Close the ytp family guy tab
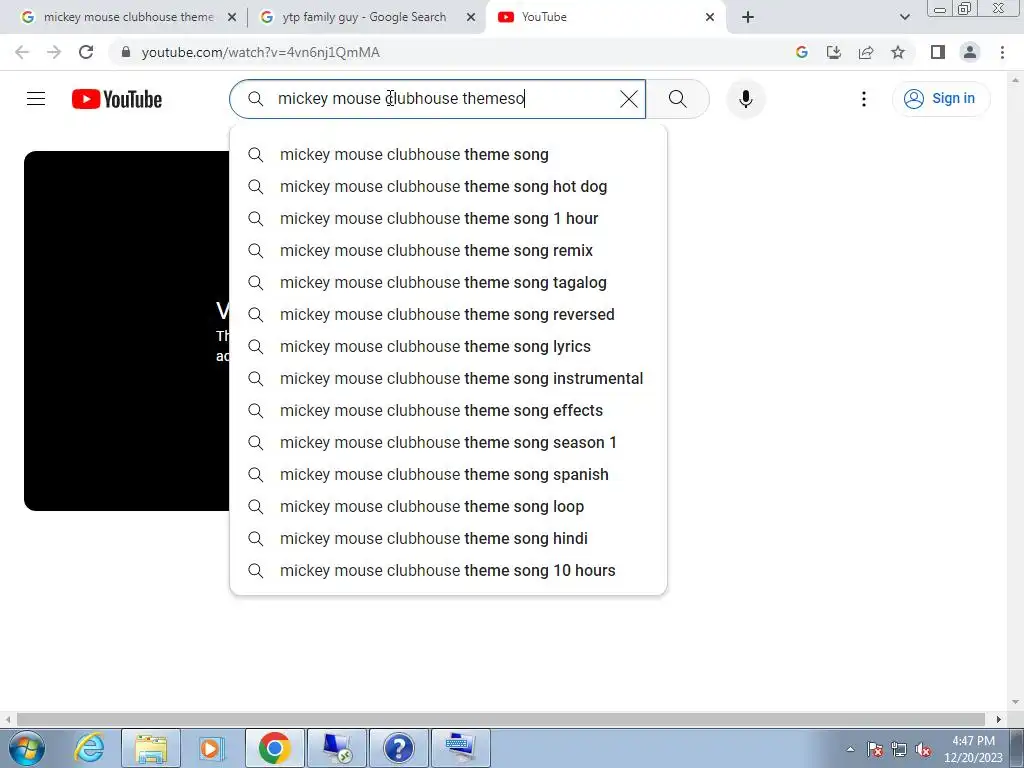The image size is (1024, 768). click(470, 17)
